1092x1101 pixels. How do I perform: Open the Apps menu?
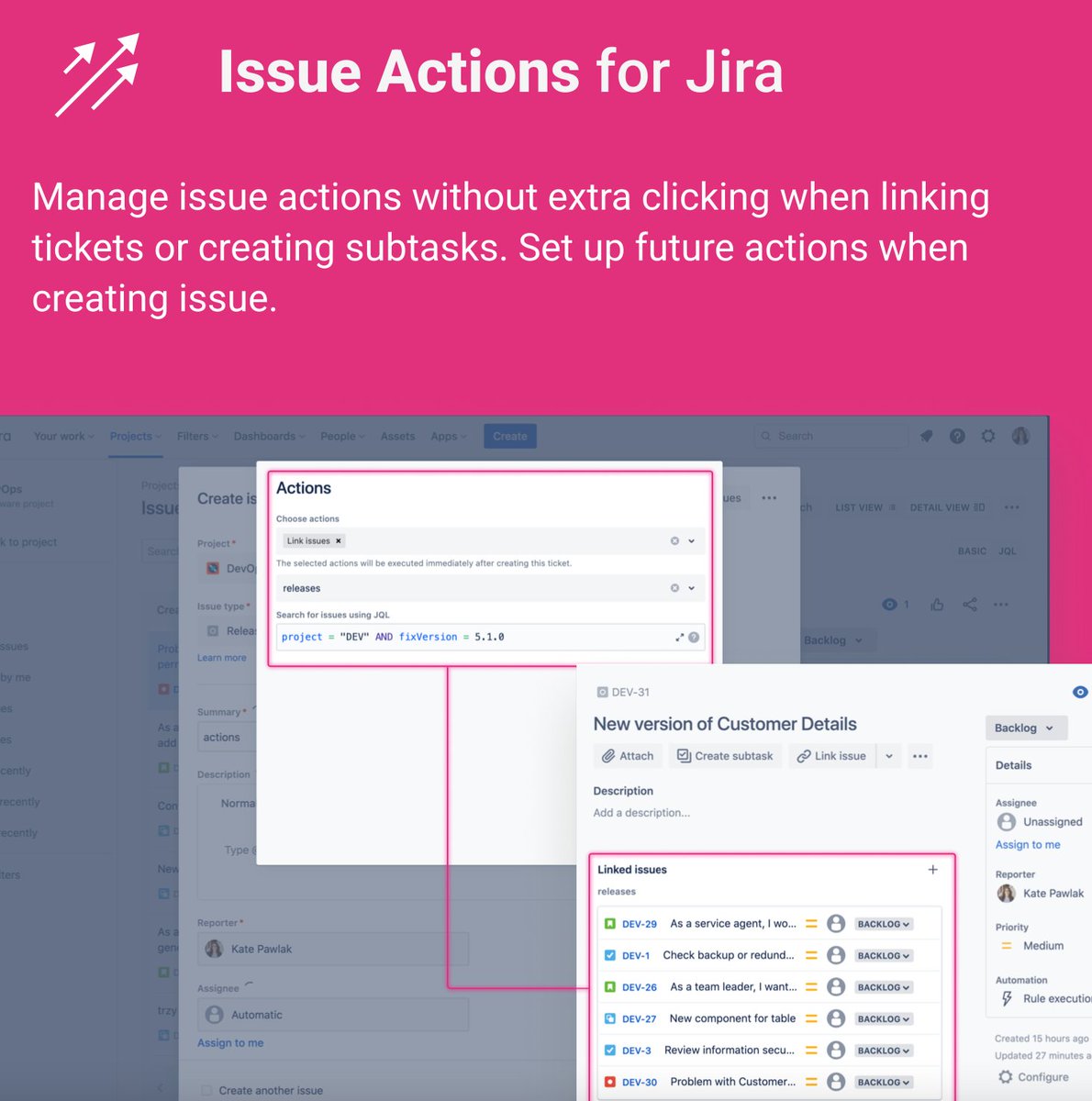click(x=449, y=437)
